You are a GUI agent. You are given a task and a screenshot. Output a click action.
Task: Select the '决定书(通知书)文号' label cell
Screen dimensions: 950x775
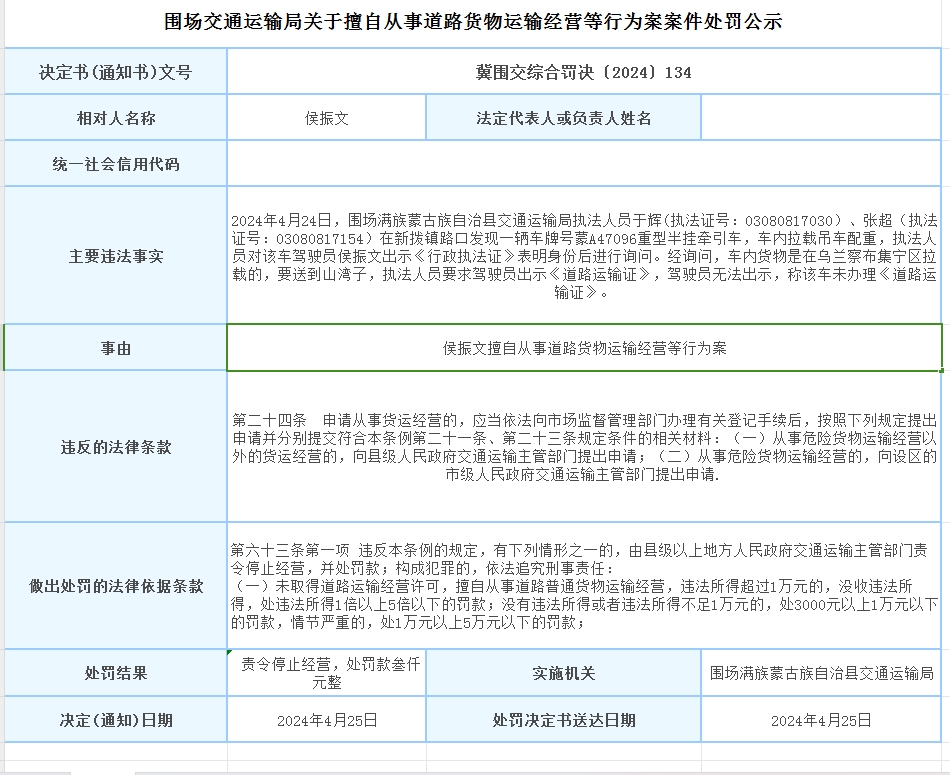[x=116, y=72]
